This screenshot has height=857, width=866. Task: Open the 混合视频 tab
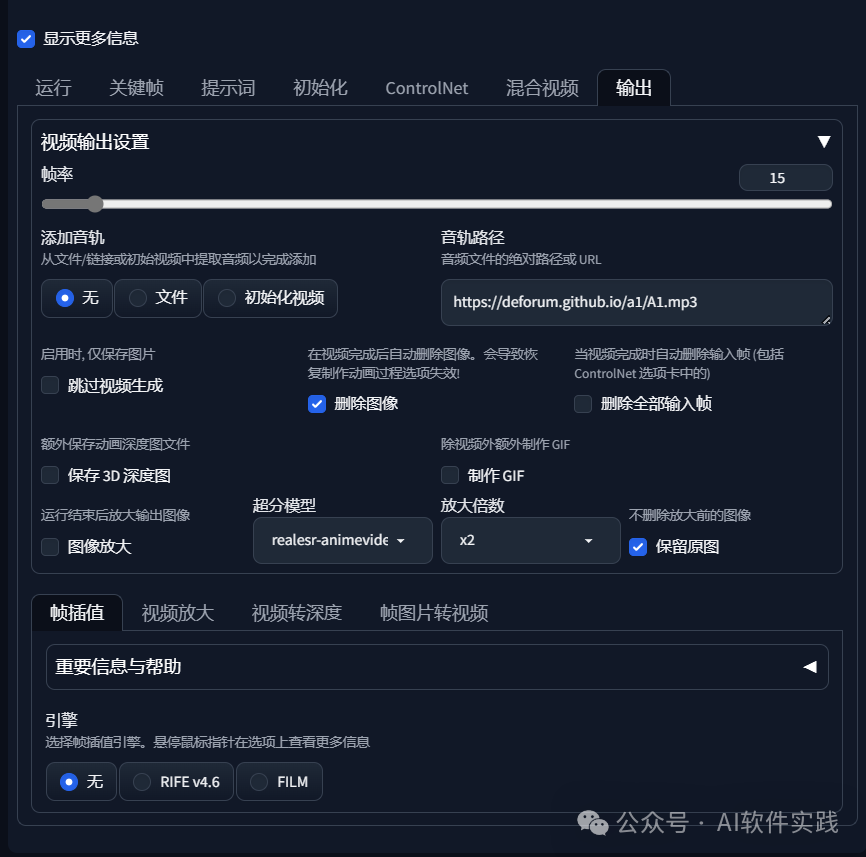(542, 88)
